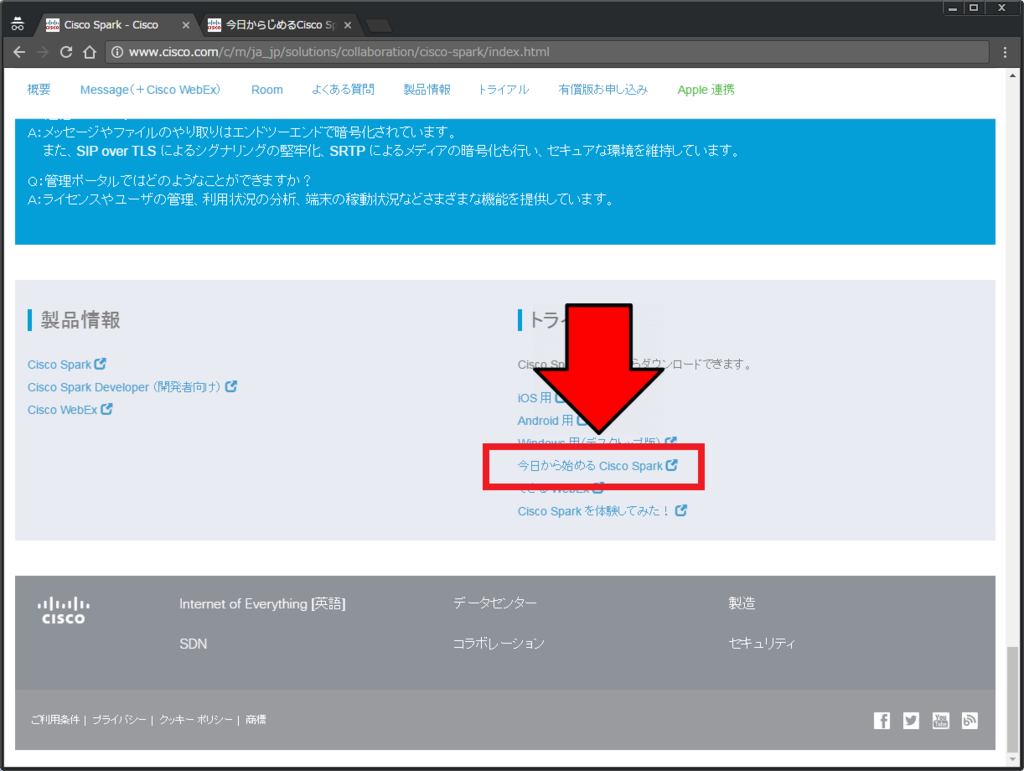Open the クッキー ポリシー link

[x=196, y=719]
